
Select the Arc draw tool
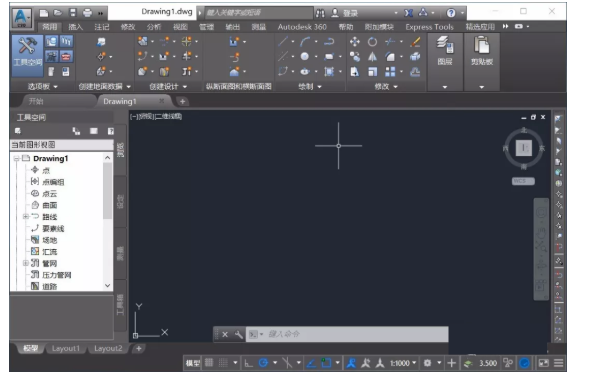pyautogui.click(x=305, y=41)
